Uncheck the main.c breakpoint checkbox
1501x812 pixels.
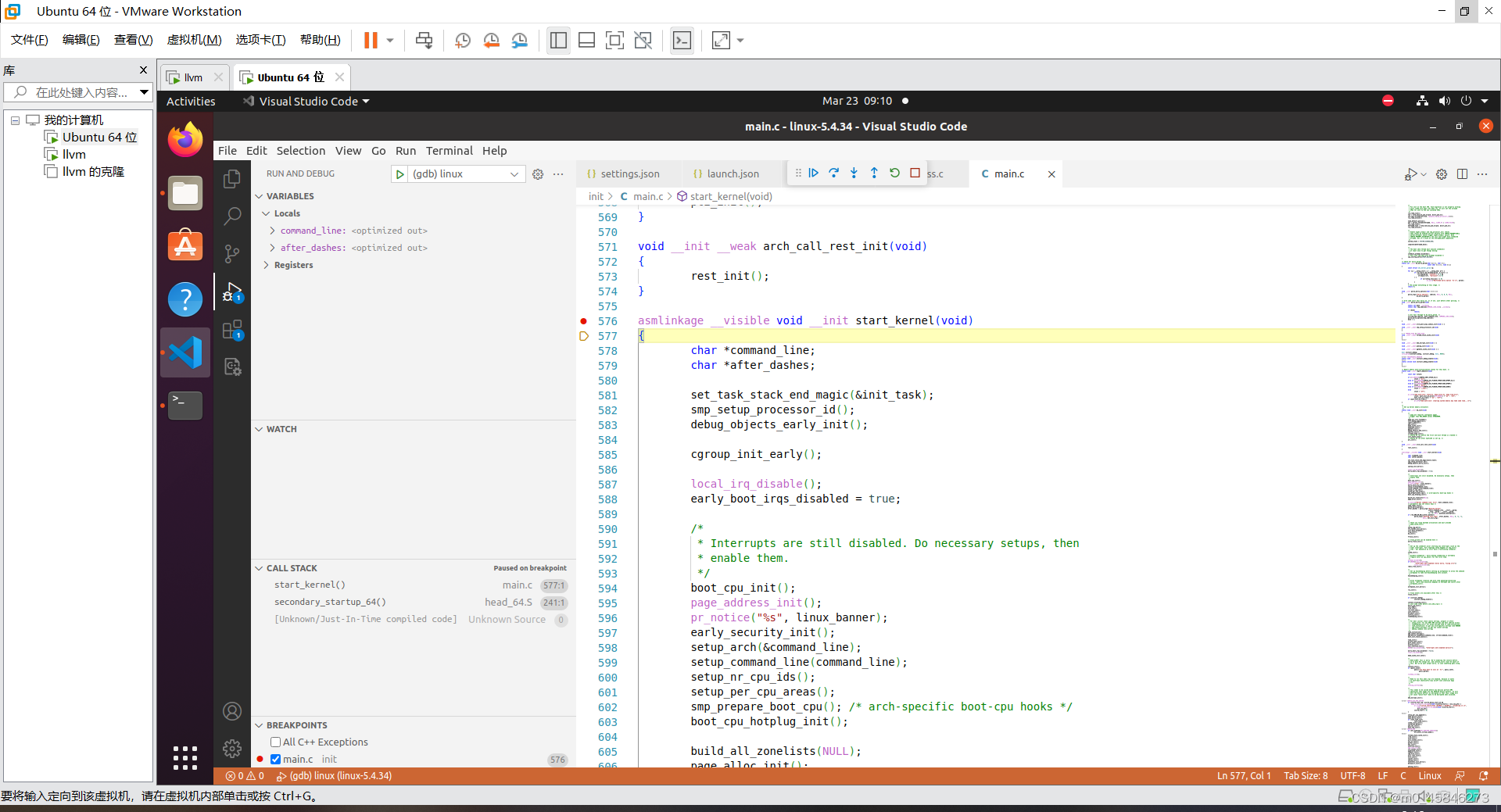click(275, 759)
